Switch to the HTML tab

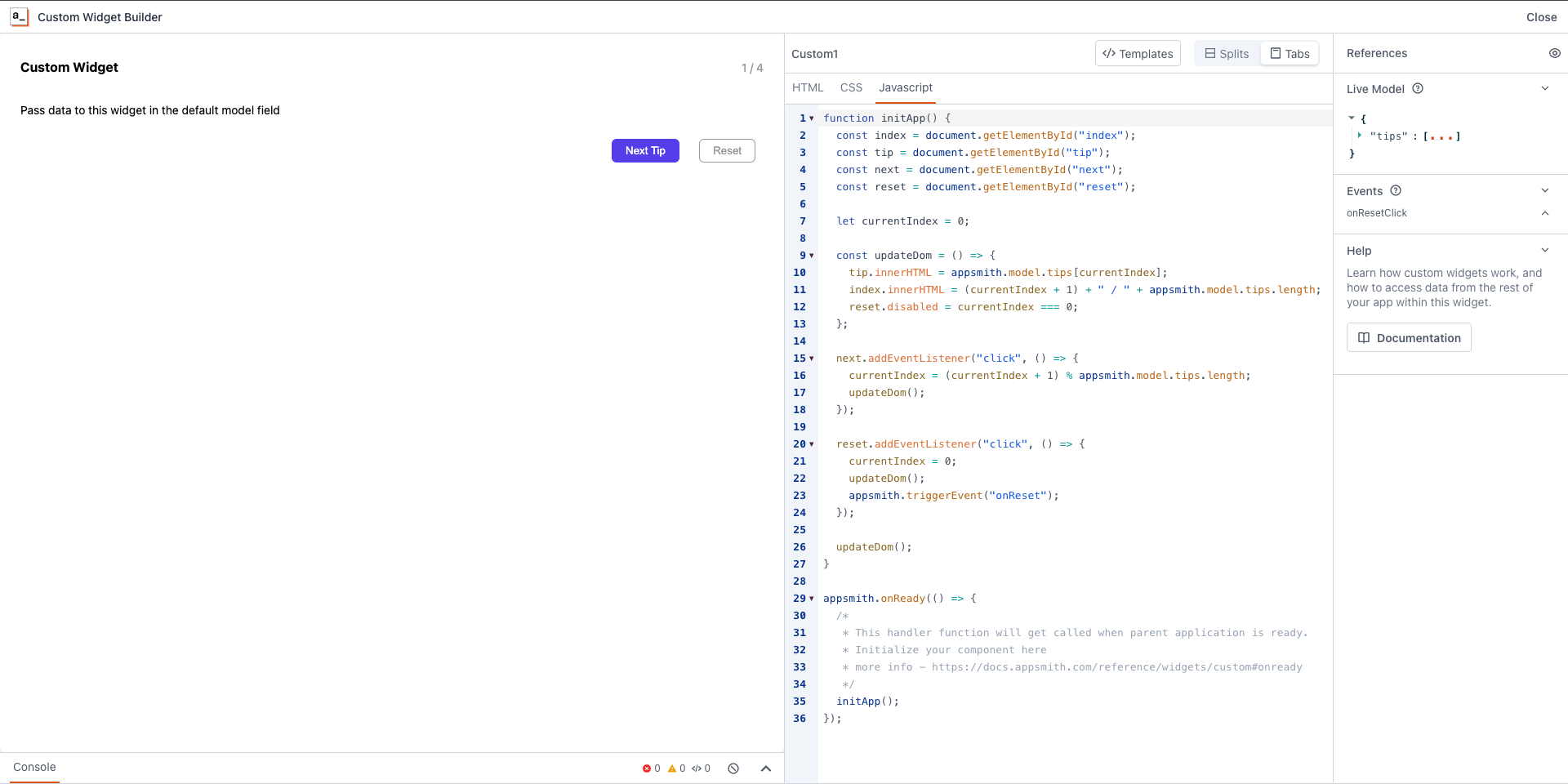tap(807, 87)
